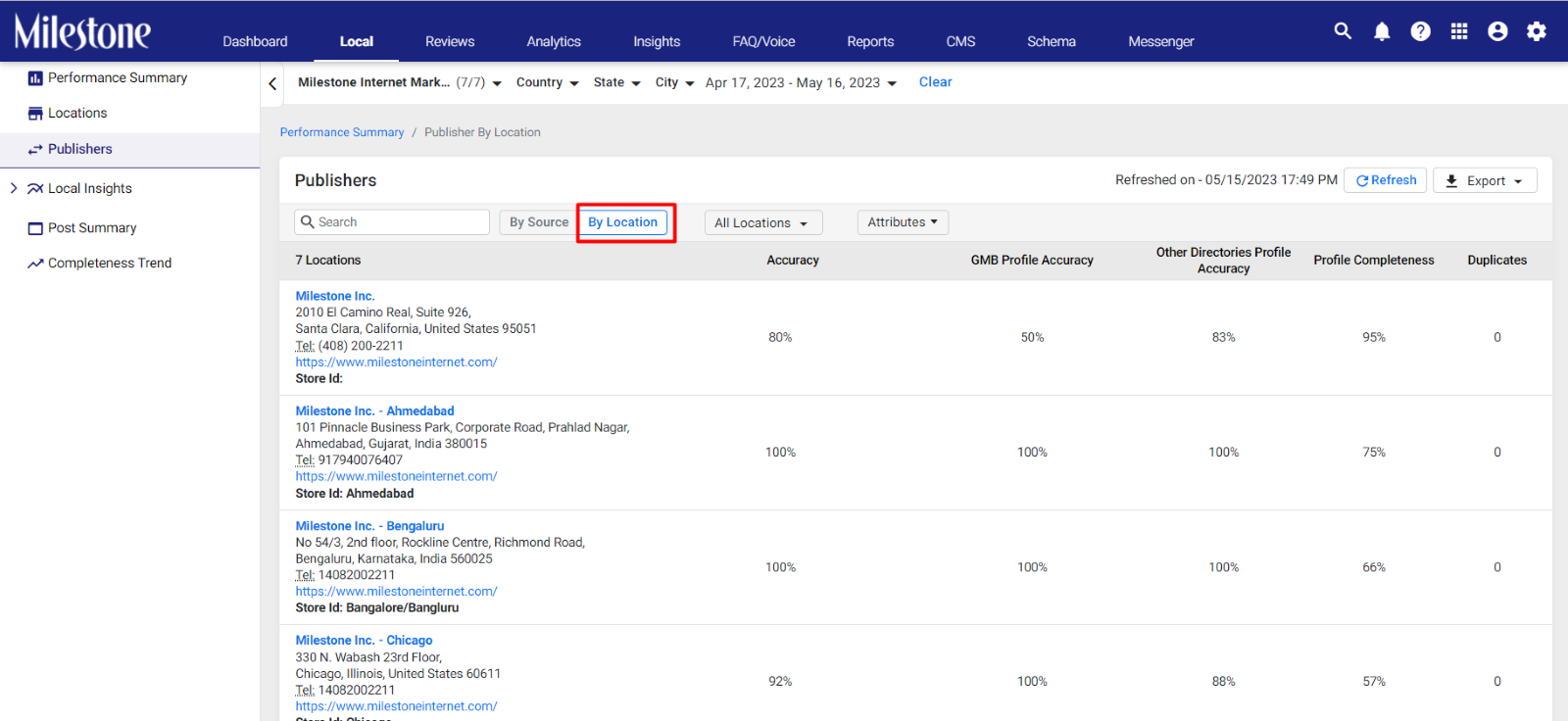Click the Performance Summary breadcrumb link
The image size is (1568, 721).
[342, 132]
